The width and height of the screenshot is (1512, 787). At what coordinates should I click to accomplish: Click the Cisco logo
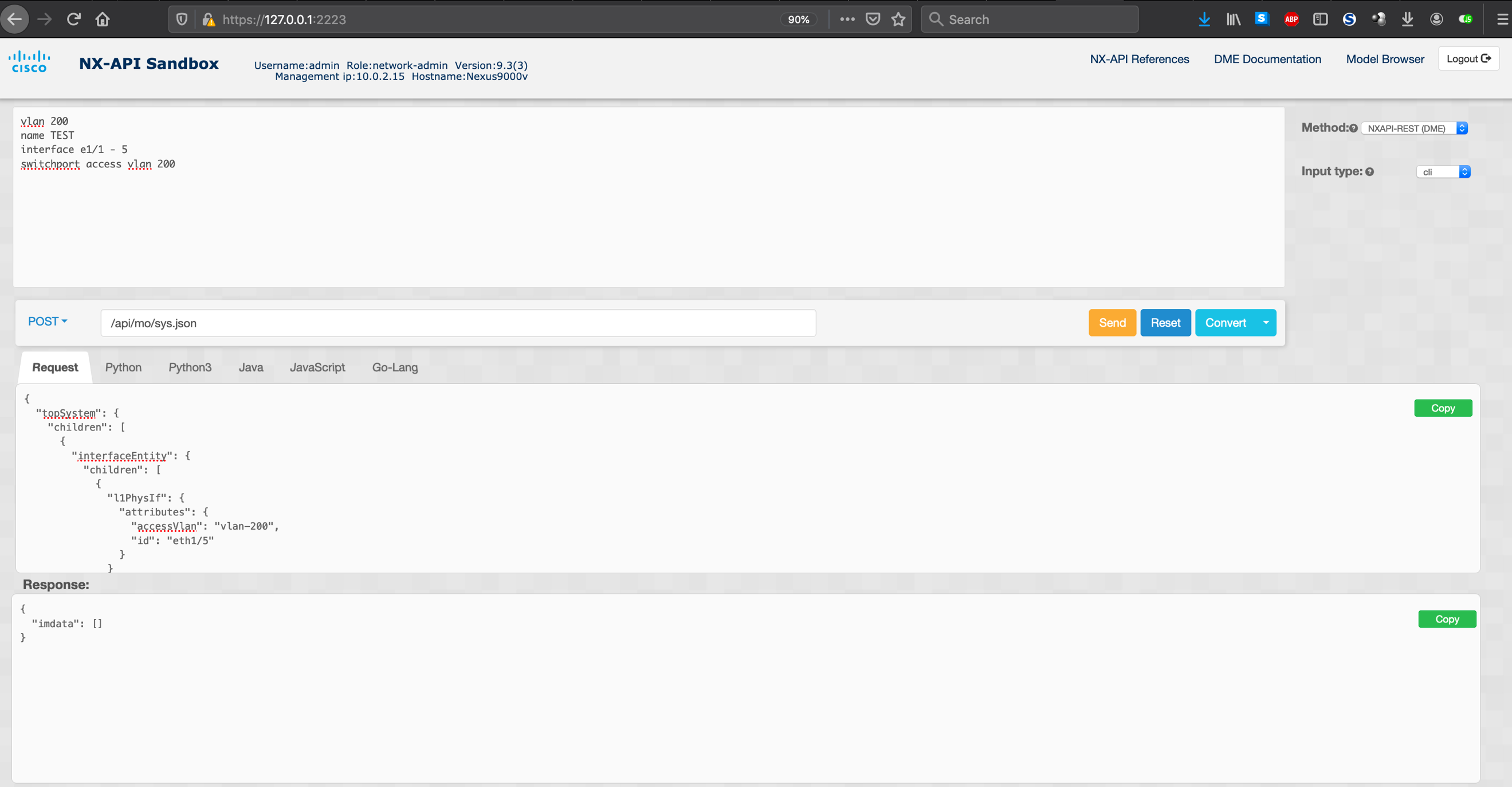pos(29,61)
